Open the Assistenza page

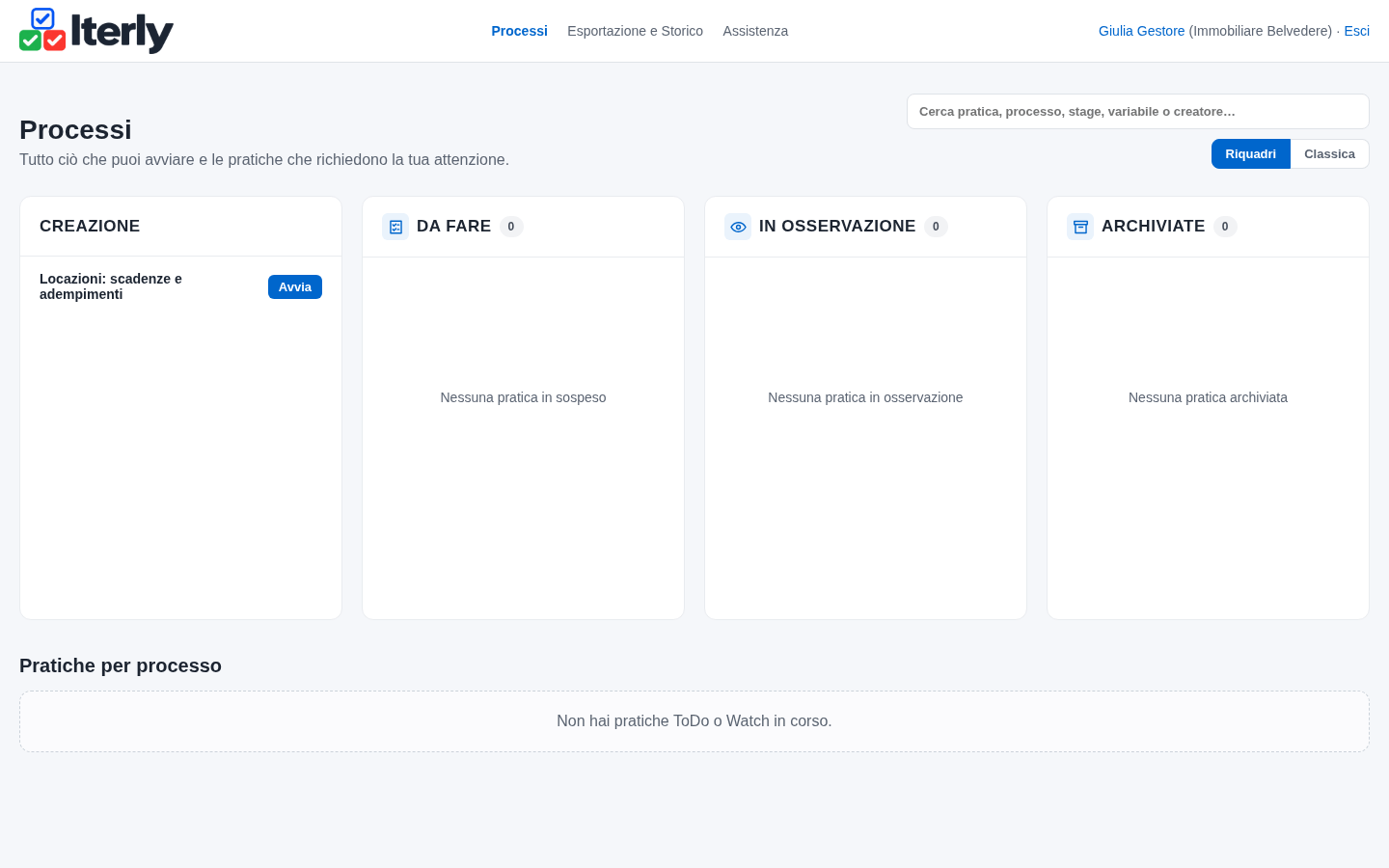[x=755, y=31]
